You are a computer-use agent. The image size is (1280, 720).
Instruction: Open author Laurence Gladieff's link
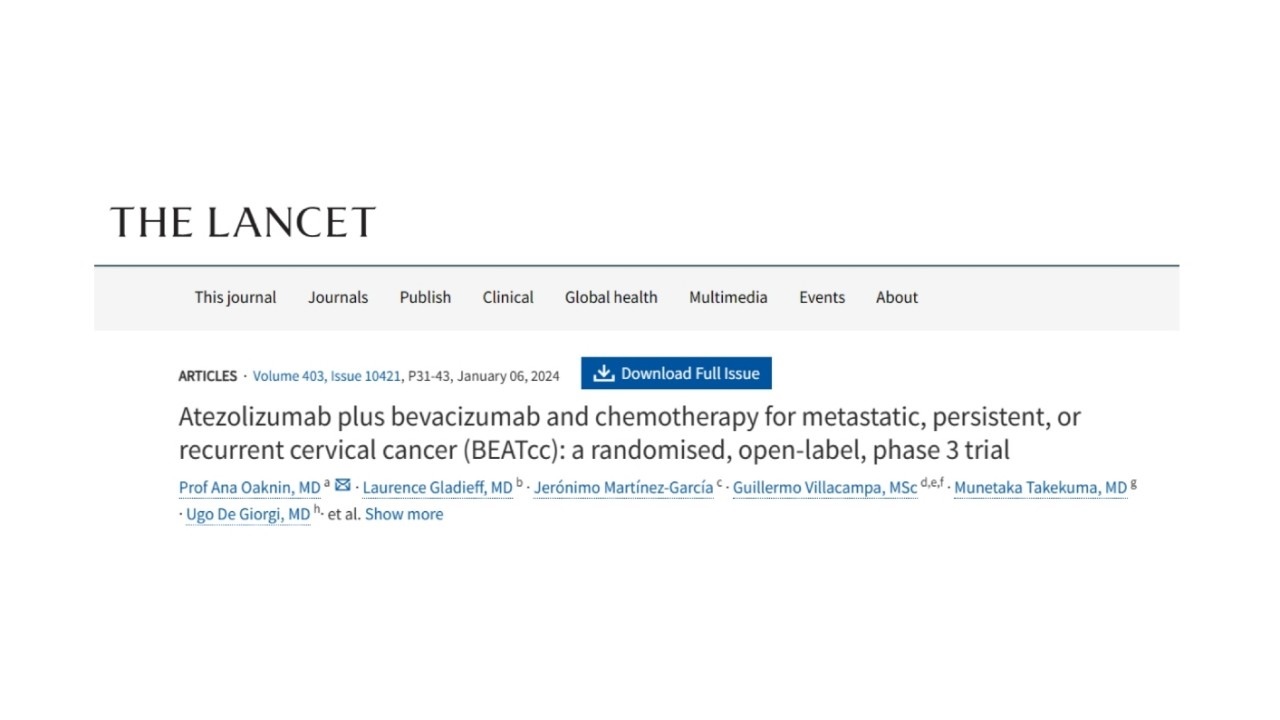[x=437, y=488]
